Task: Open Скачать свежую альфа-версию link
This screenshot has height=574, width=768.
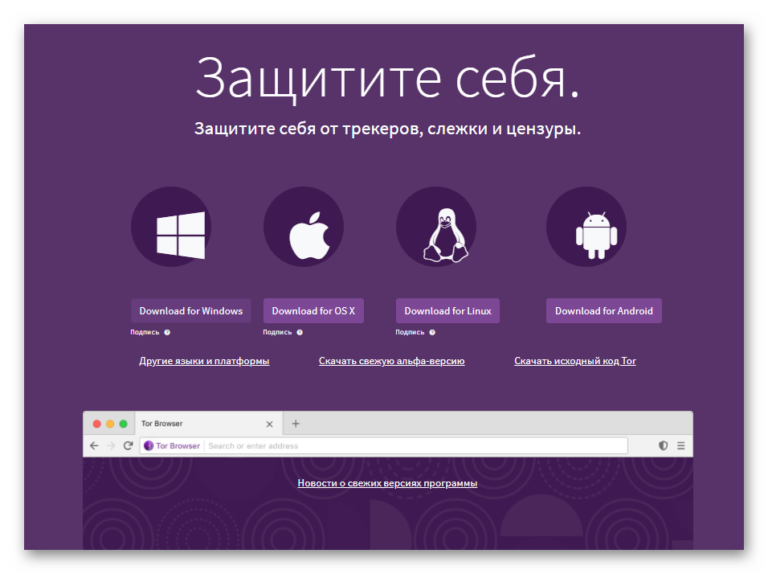Action: click(392, 361)
